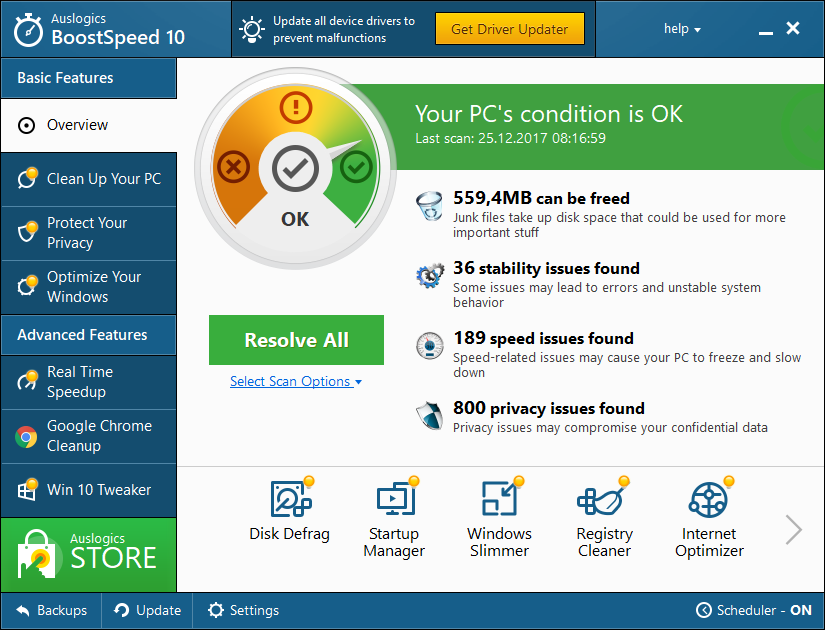Select the Overview radio indicator
The height and width of the screenshot is (630, 825).
click(26, 126)
